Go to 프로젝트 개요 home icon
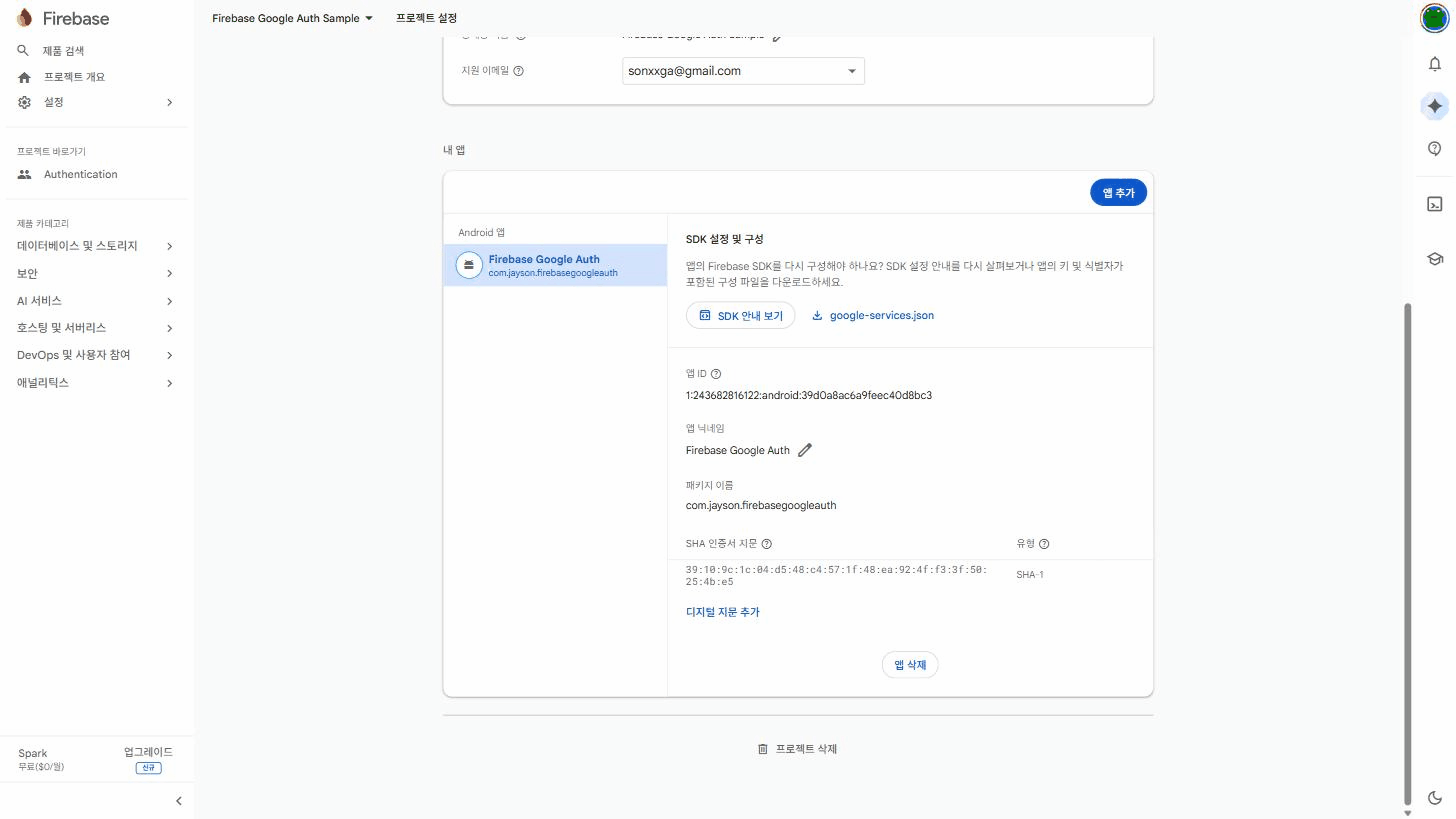 point(24,77)
